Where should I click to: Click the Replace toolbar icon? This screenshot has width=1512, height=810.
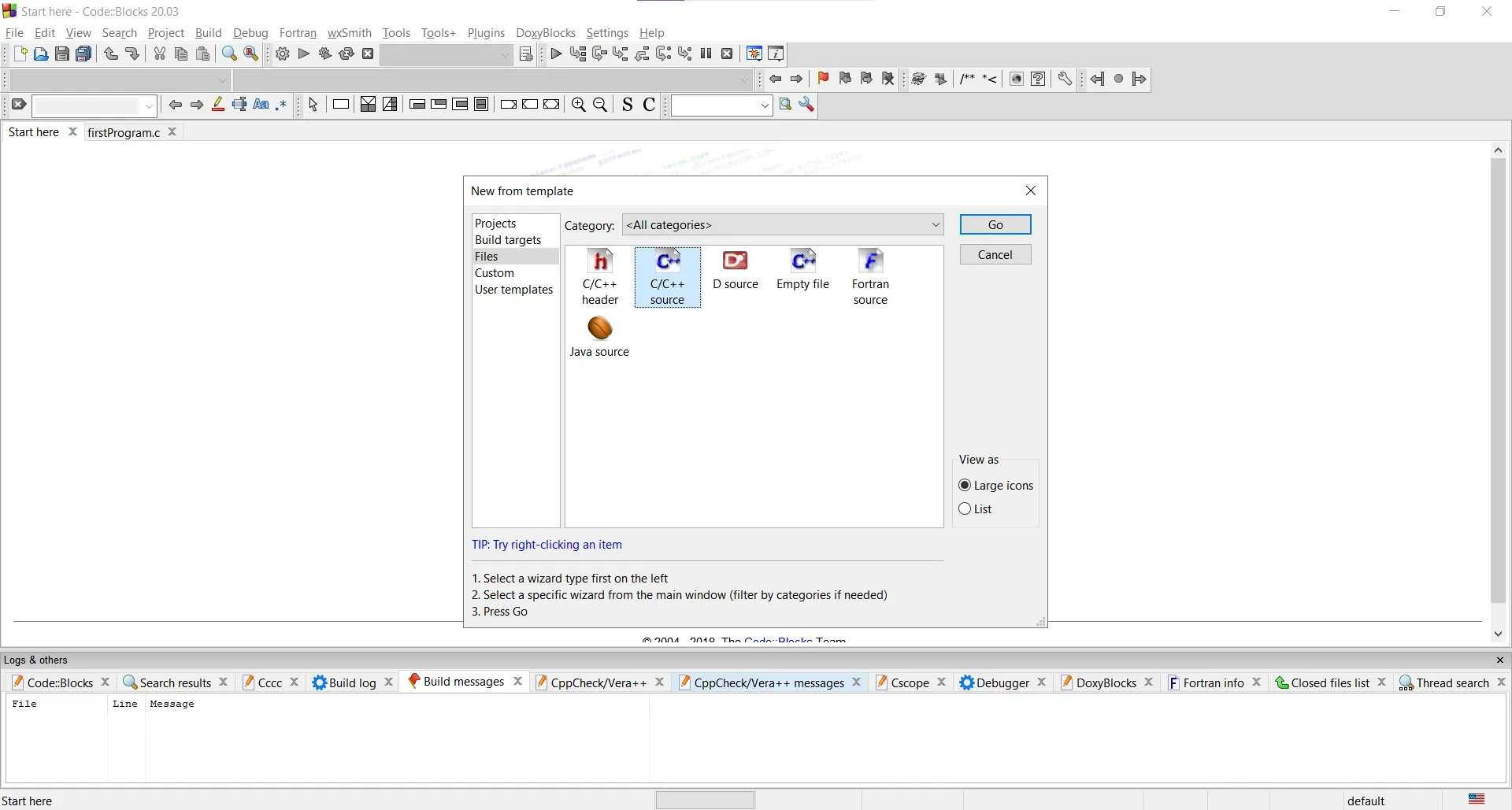coord(251,54)
